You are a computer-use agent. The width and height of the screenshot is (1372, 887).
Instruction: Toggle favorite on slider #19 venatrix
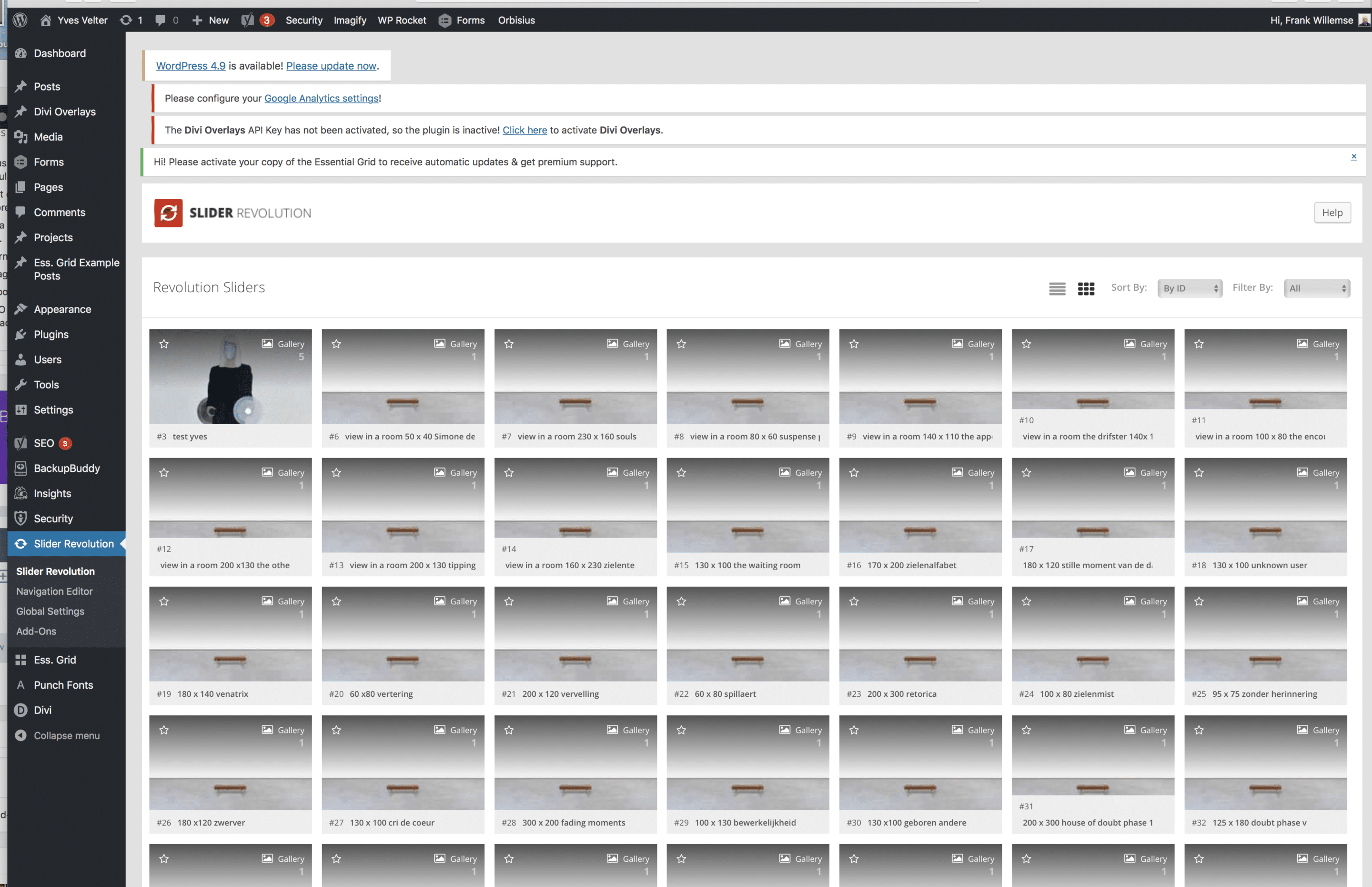[164, 602]
